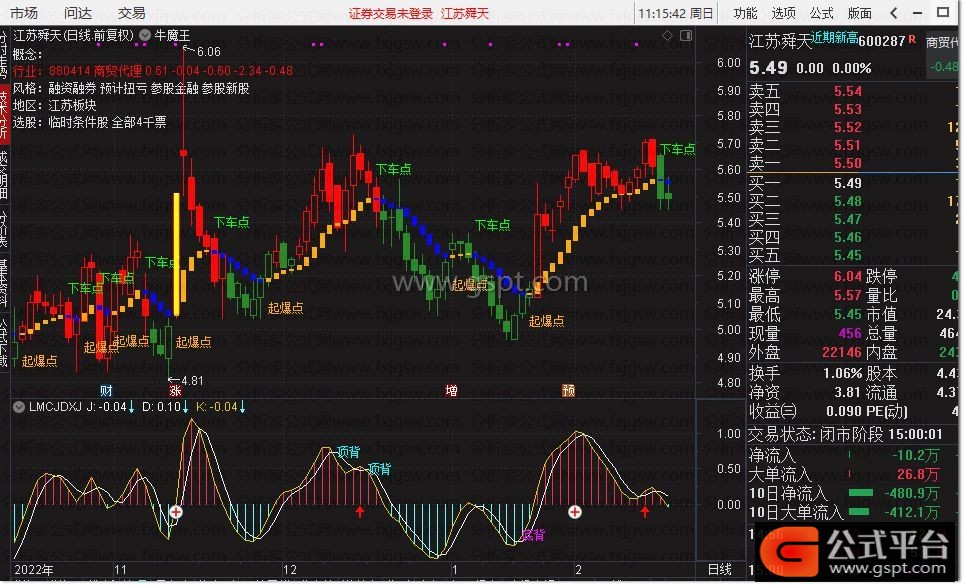Image resolution: width=965 pixels, height=585 pixels.
Task: Click the 预计扭亏 style tag
Action: click(124, 89)
